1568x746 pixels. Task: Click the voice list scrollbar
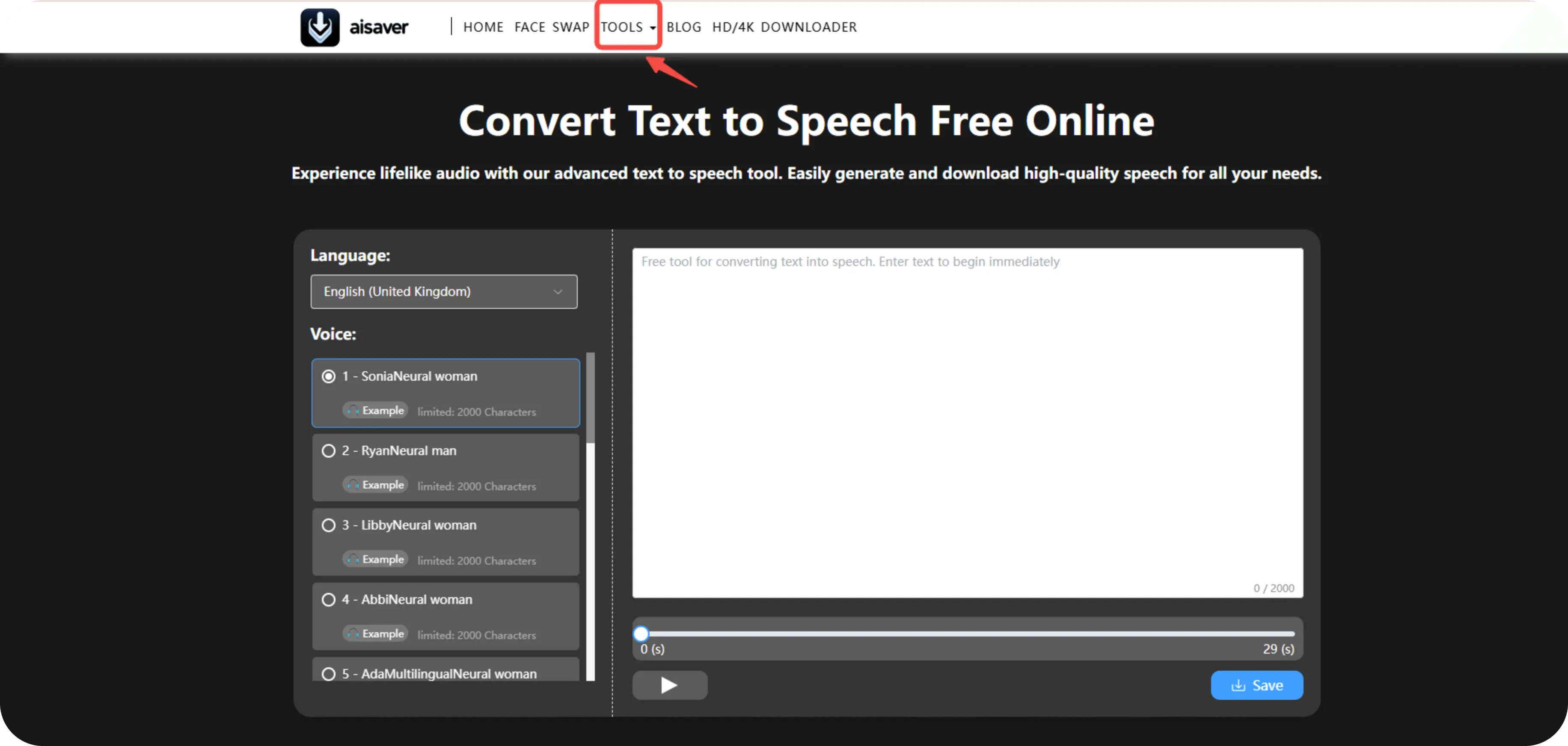coord(590,398)
